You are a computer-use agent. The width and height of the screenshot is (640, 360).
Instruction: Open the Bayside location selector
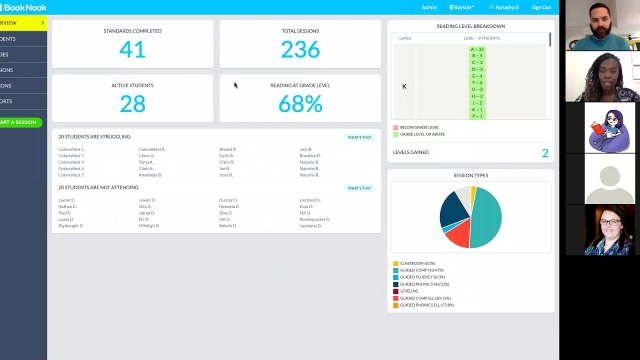coord(462,7)
